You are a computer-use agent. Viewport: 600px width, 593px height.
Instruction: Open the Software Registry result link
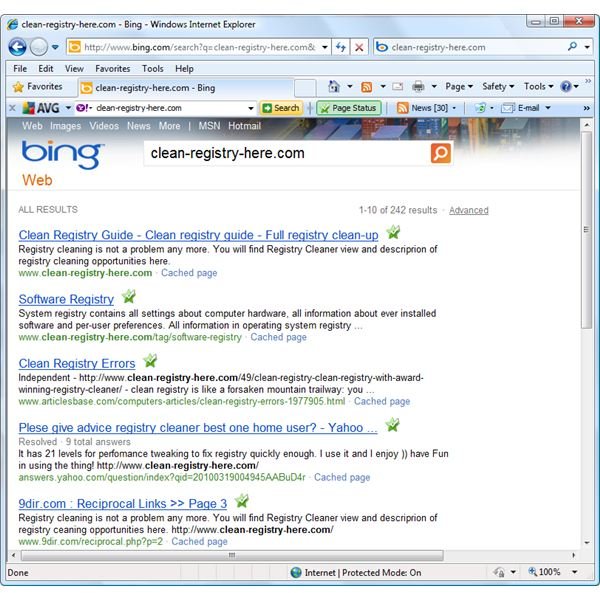pos(66,299)
